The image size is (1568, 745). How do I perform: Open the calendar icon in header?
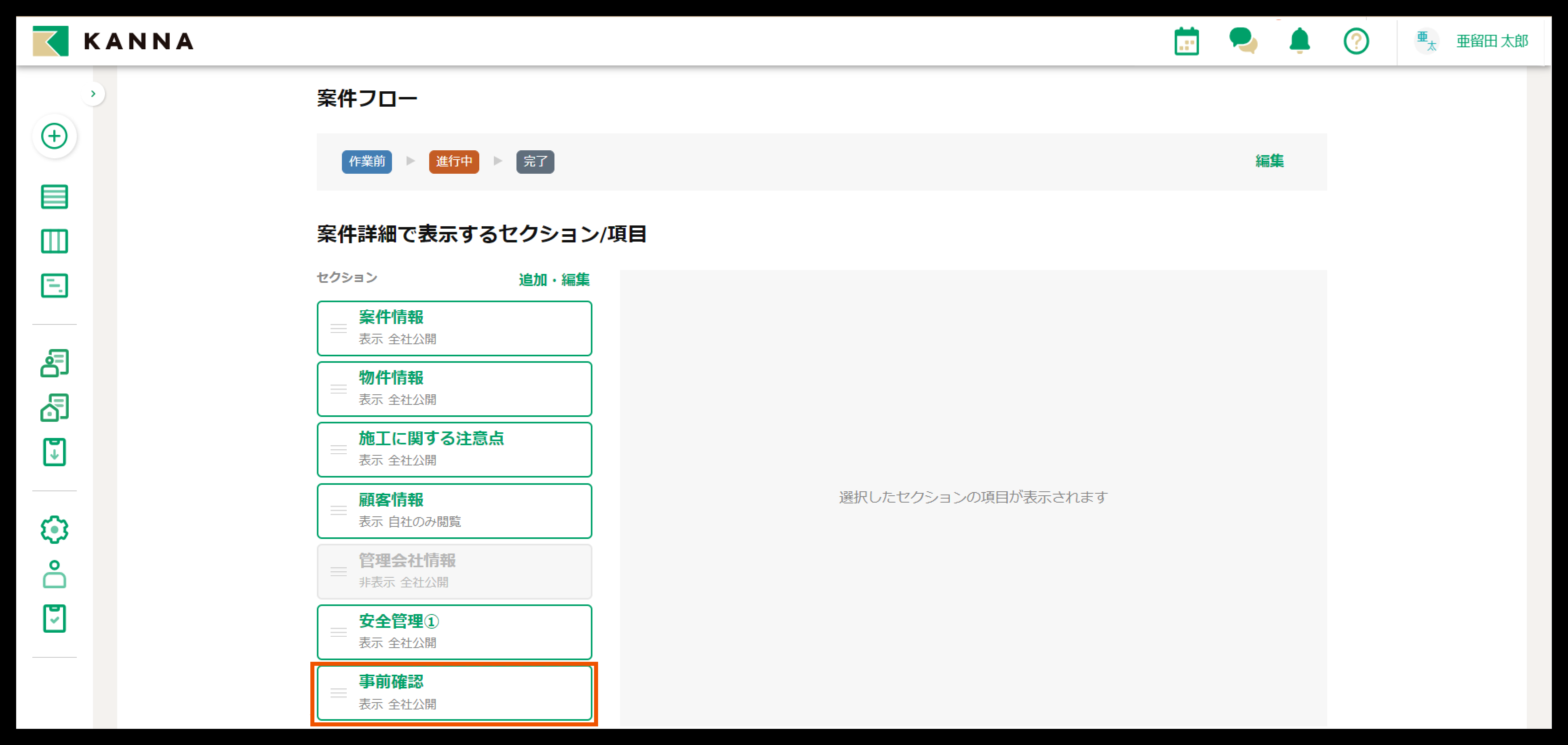(1187, 41)
